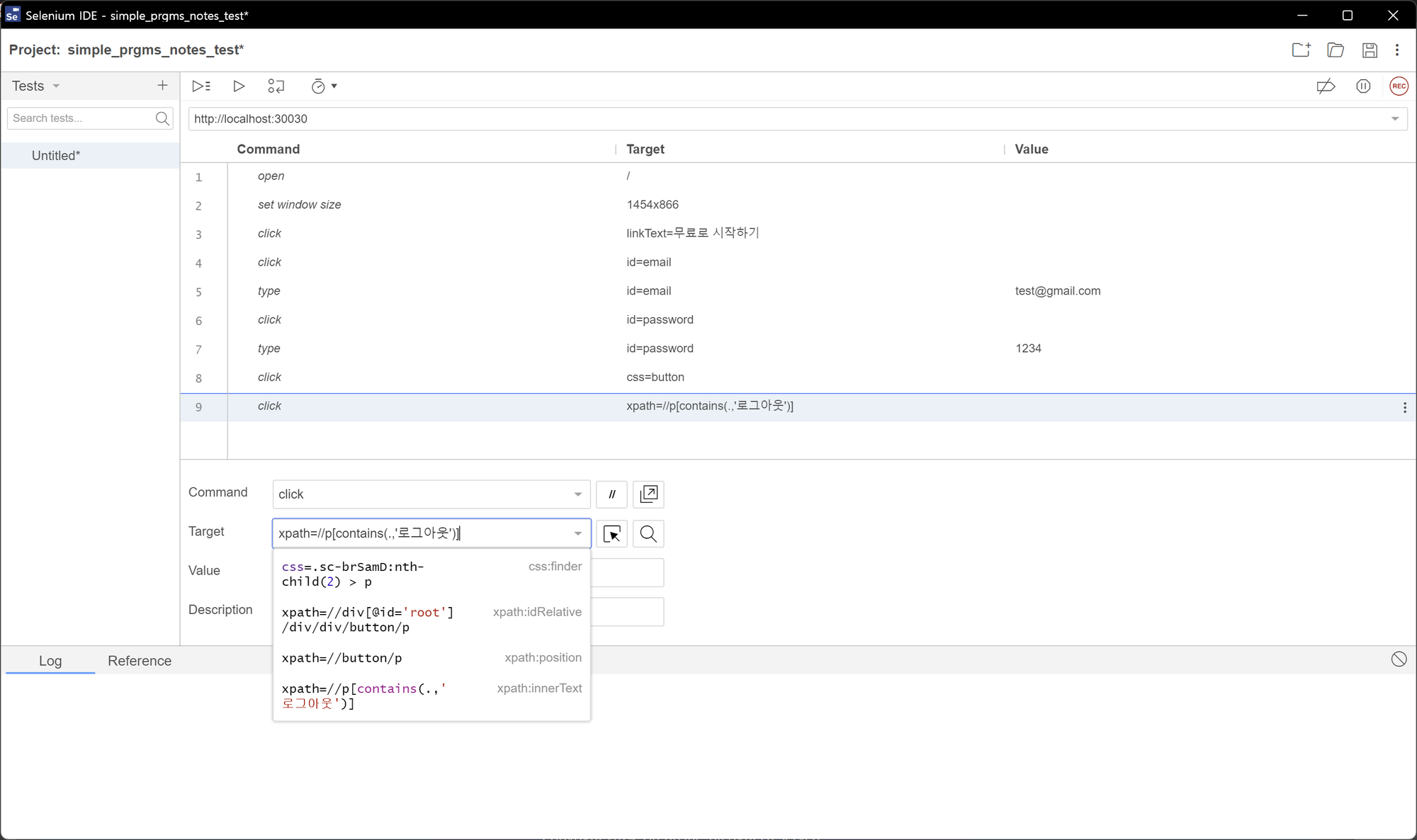Viewport: 1417px width, 840px height.
Task: Expand speed control dropdown arrow
Action: pyautogui.click(x=334, y=86)
